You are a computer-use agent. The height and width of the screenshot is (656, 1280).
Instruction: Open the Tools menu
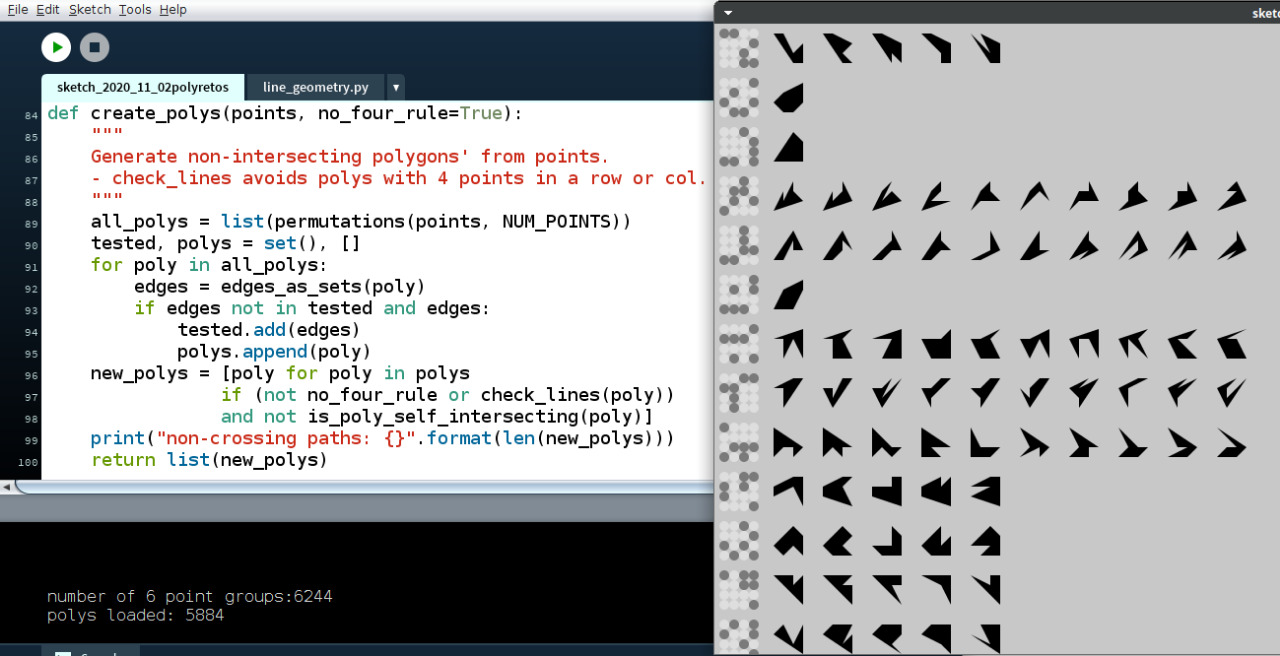point(134,9)
